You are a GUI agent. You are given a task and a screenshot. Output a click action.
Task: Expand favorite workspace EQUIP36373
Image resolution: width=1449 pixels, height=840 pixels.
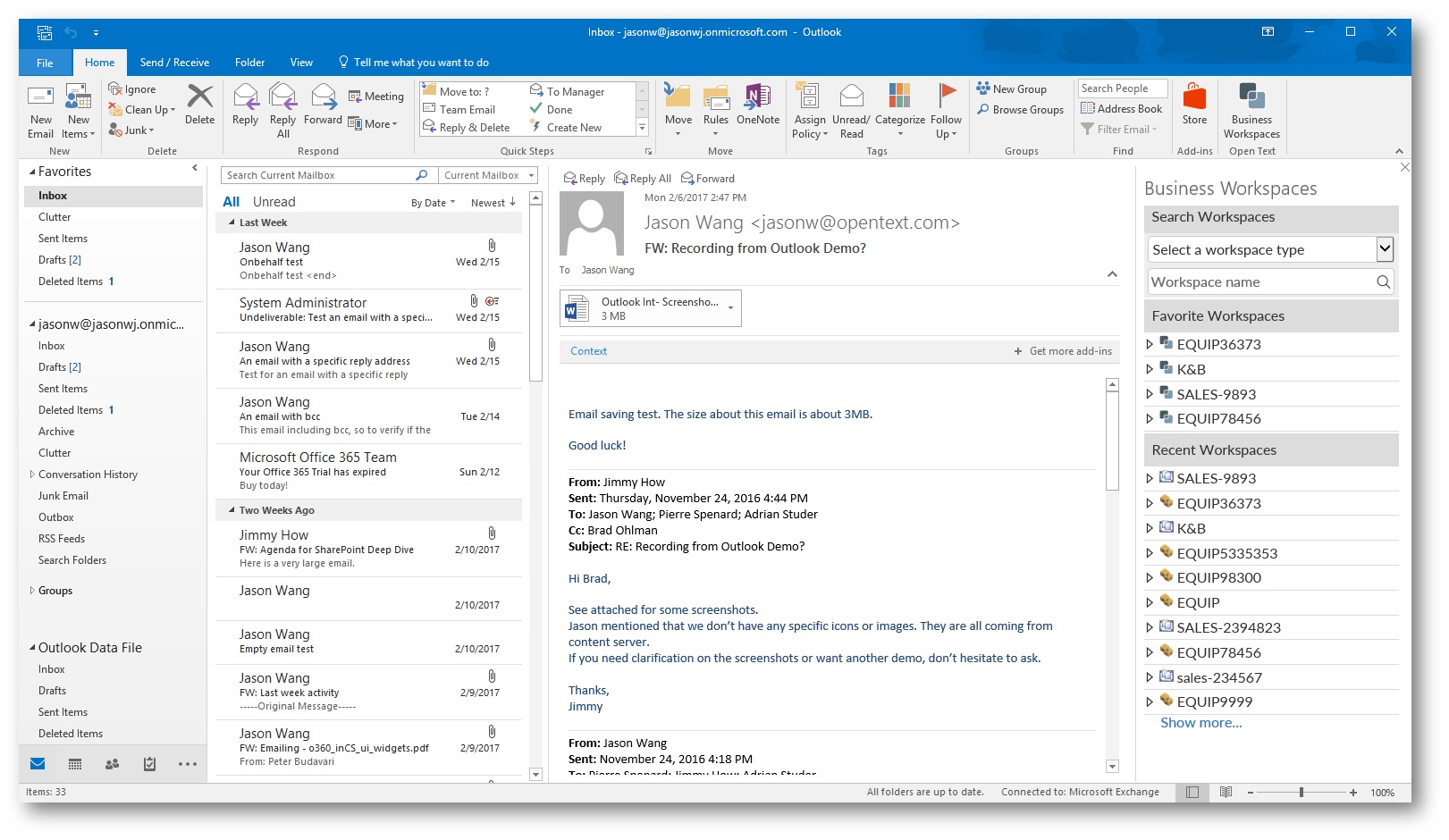(x=1150, y=344)
